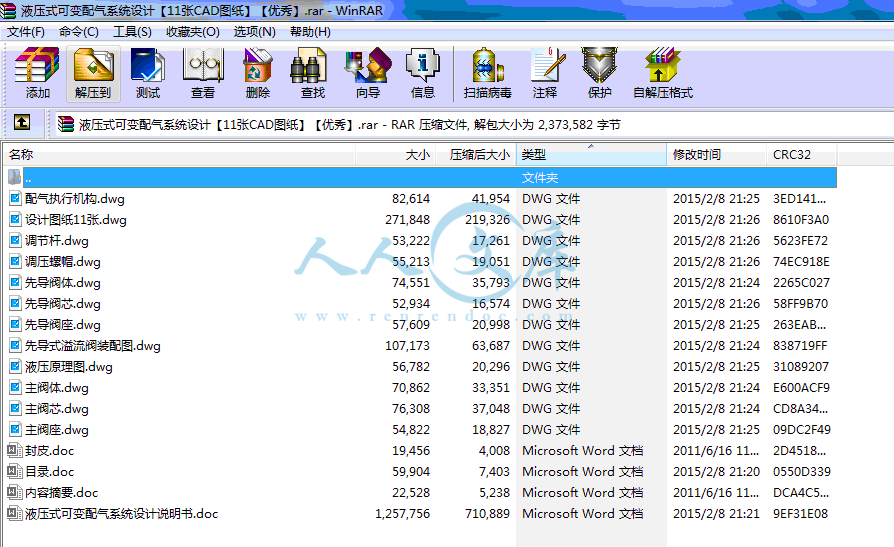Open the 工具(S) menu
894x547 pixels.
click(132, 32)
